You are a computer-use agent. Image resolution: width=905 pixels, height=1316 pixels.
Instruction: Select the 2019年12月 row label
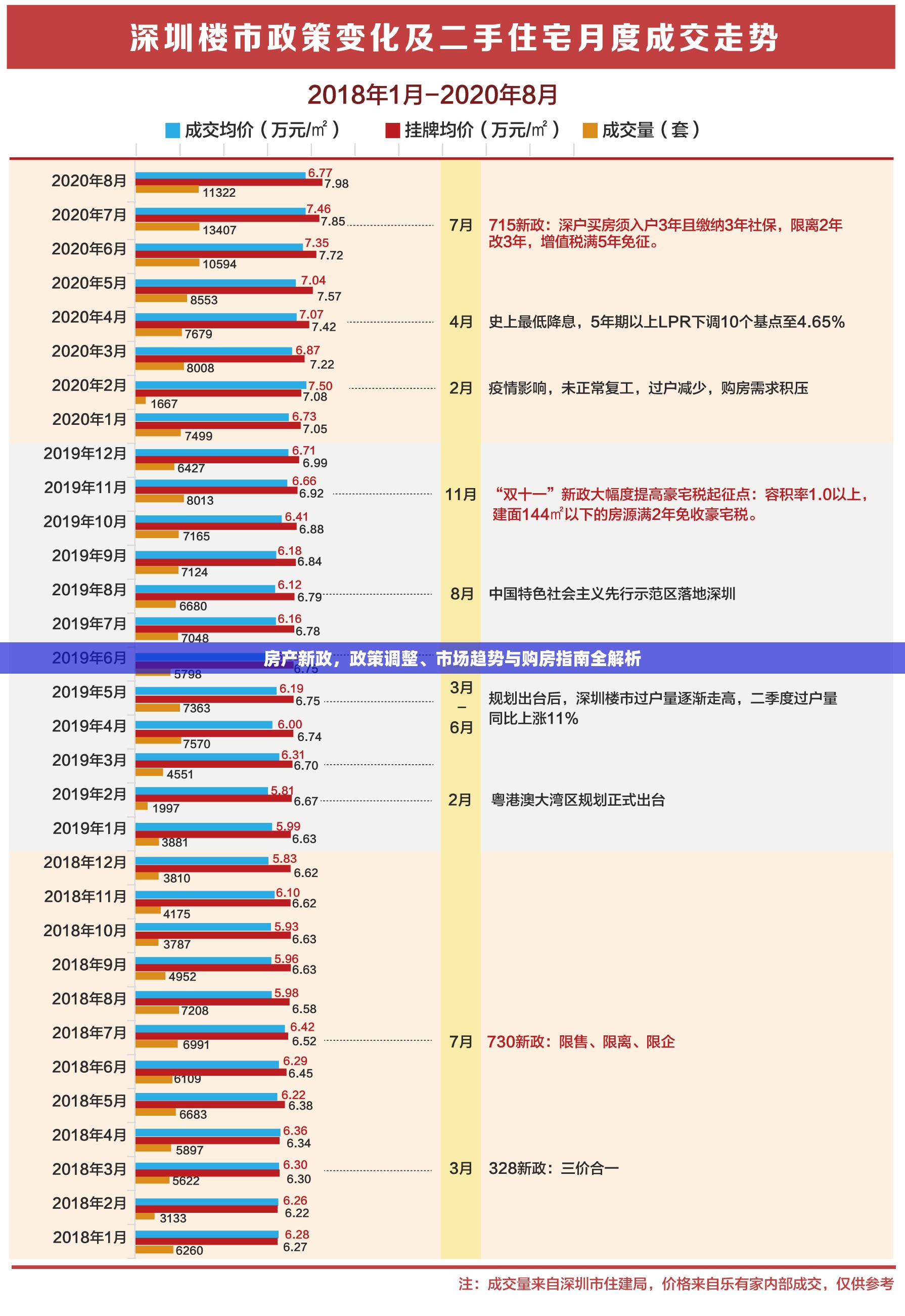[85, 453]
